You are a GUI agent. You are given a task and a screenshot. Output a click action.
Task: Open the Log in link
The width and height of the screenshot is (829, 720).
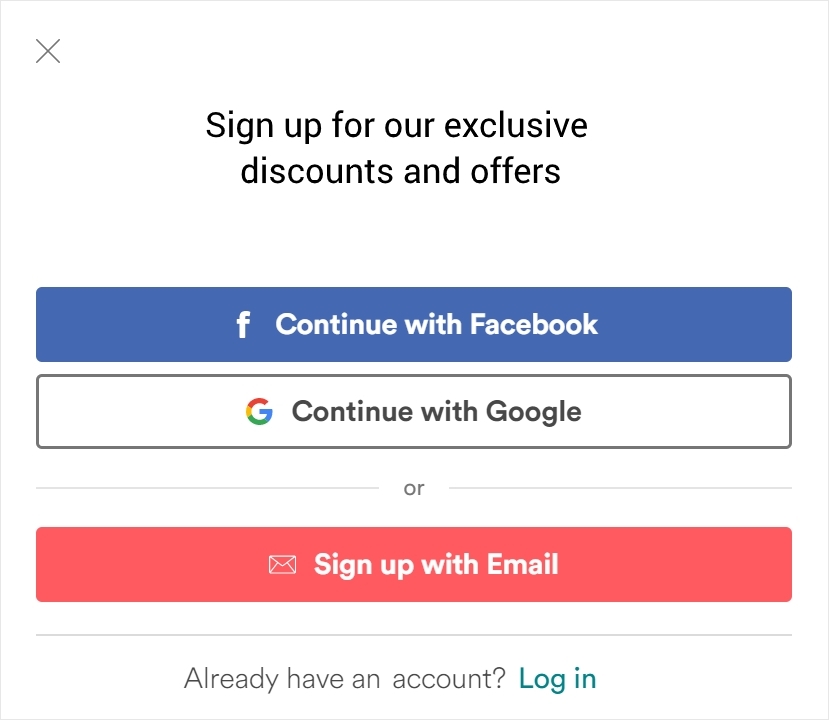pos(558,679)
